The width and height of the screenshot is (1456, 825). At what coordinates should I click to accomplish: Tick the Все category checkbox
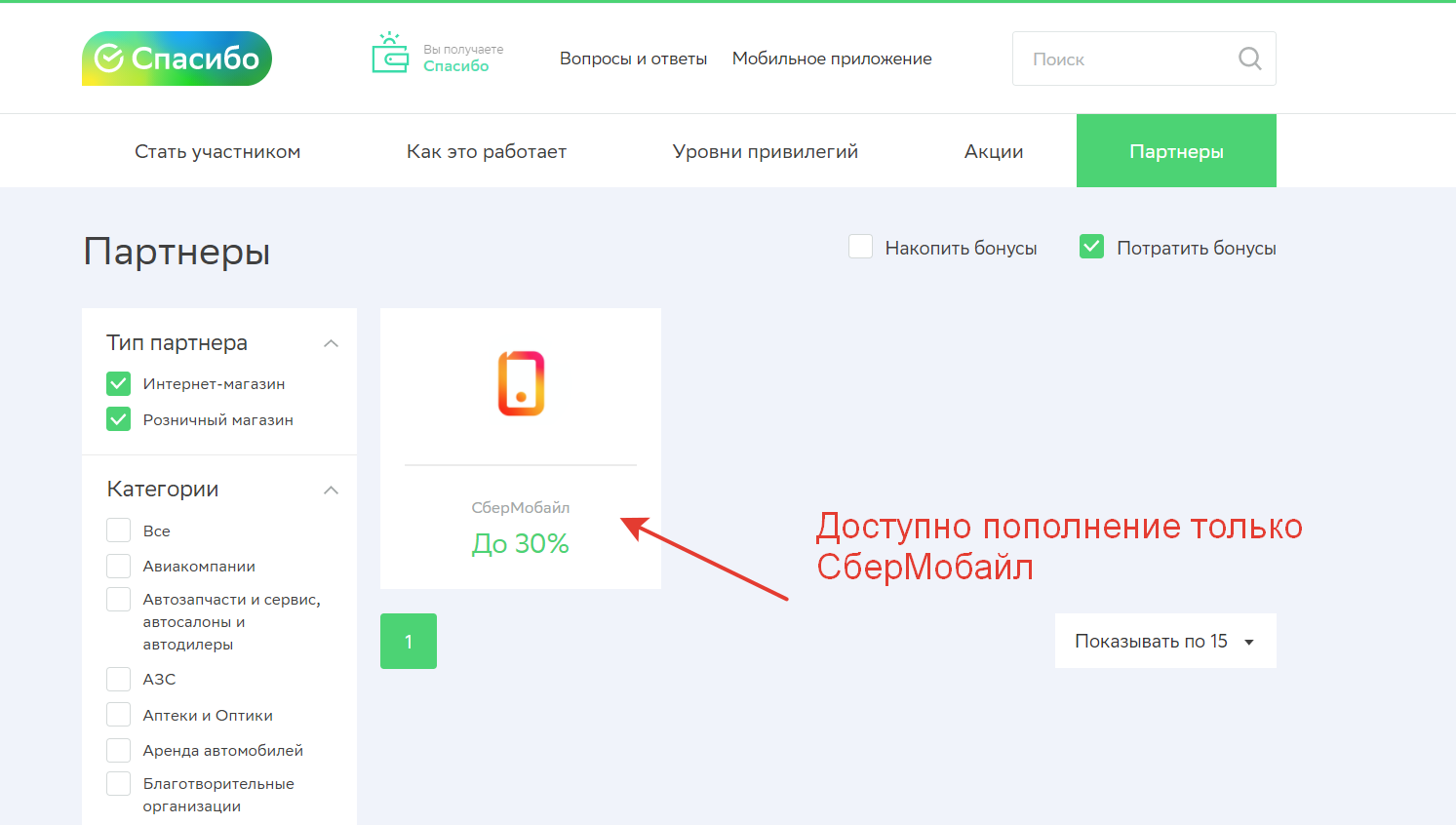coord(118,530)
